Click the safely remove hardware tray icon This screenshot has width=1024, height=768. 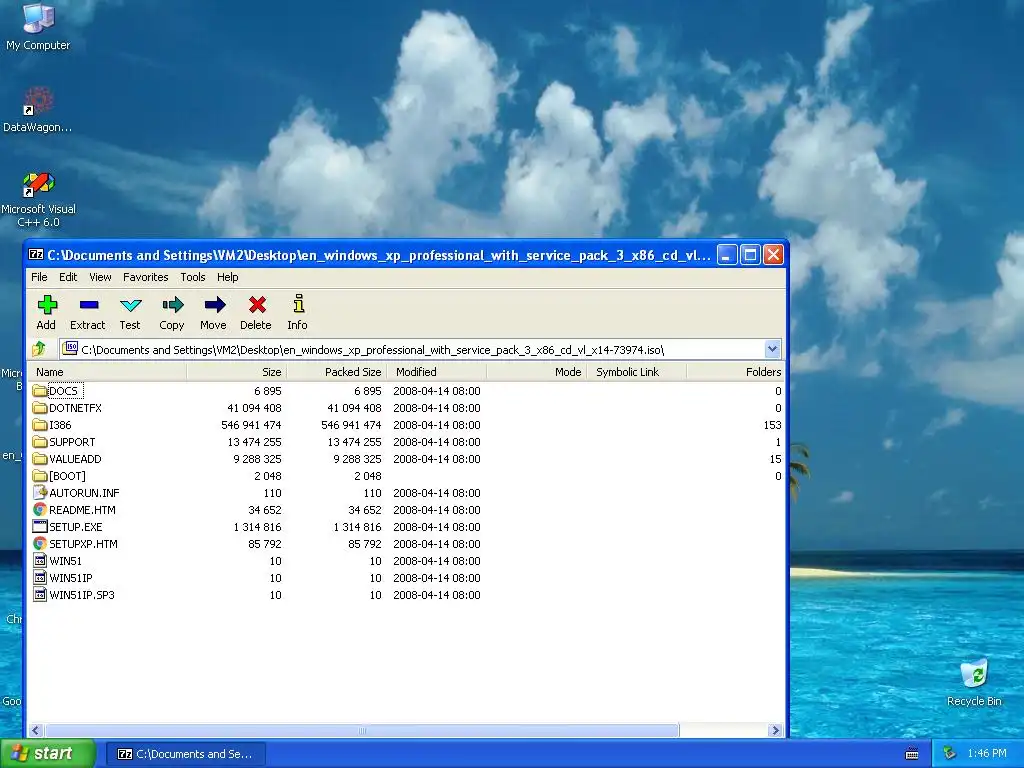[950, 754]
